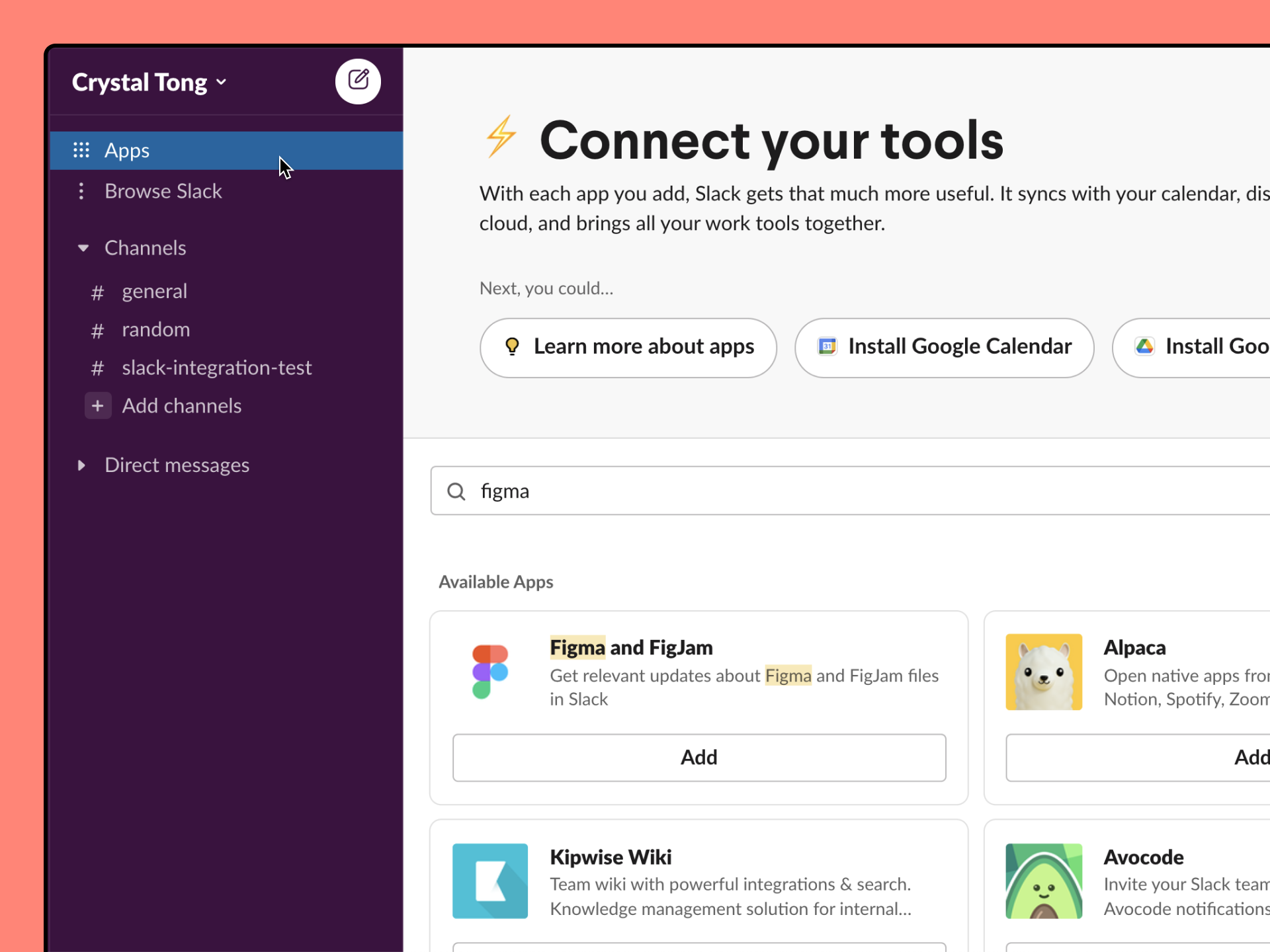This screenshot has width=1270, height=952.
Task: Click the Install Goo… suggestion button
Action: click(1191, 348)
